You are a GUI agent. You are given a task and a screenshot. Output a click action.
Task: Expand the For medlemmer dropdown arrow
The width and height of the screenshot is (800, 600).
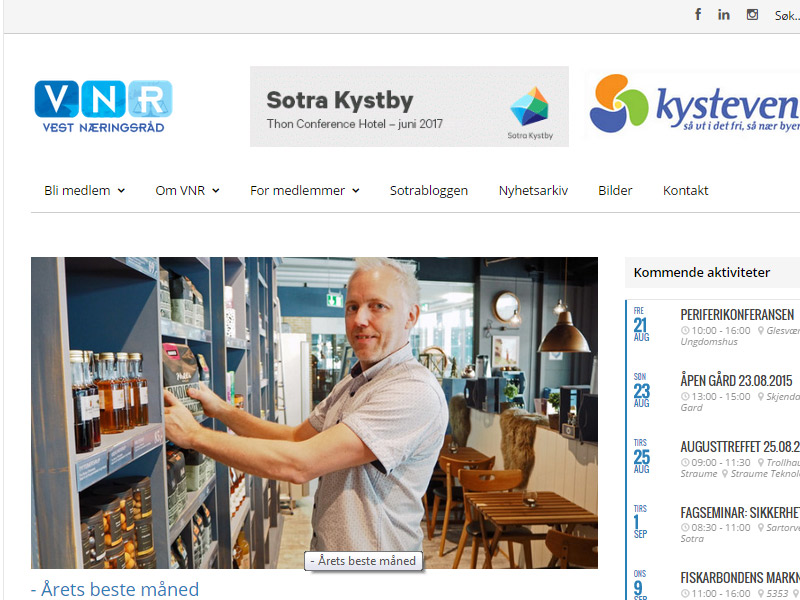(356, 191)
